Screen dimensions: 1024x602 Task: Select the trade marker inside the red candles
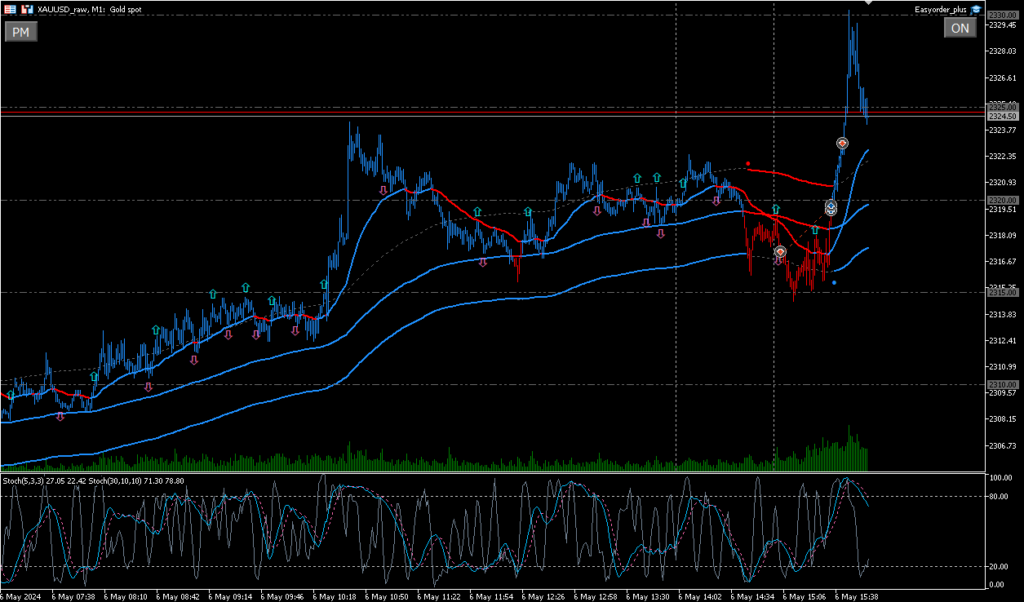pos(780,251)
